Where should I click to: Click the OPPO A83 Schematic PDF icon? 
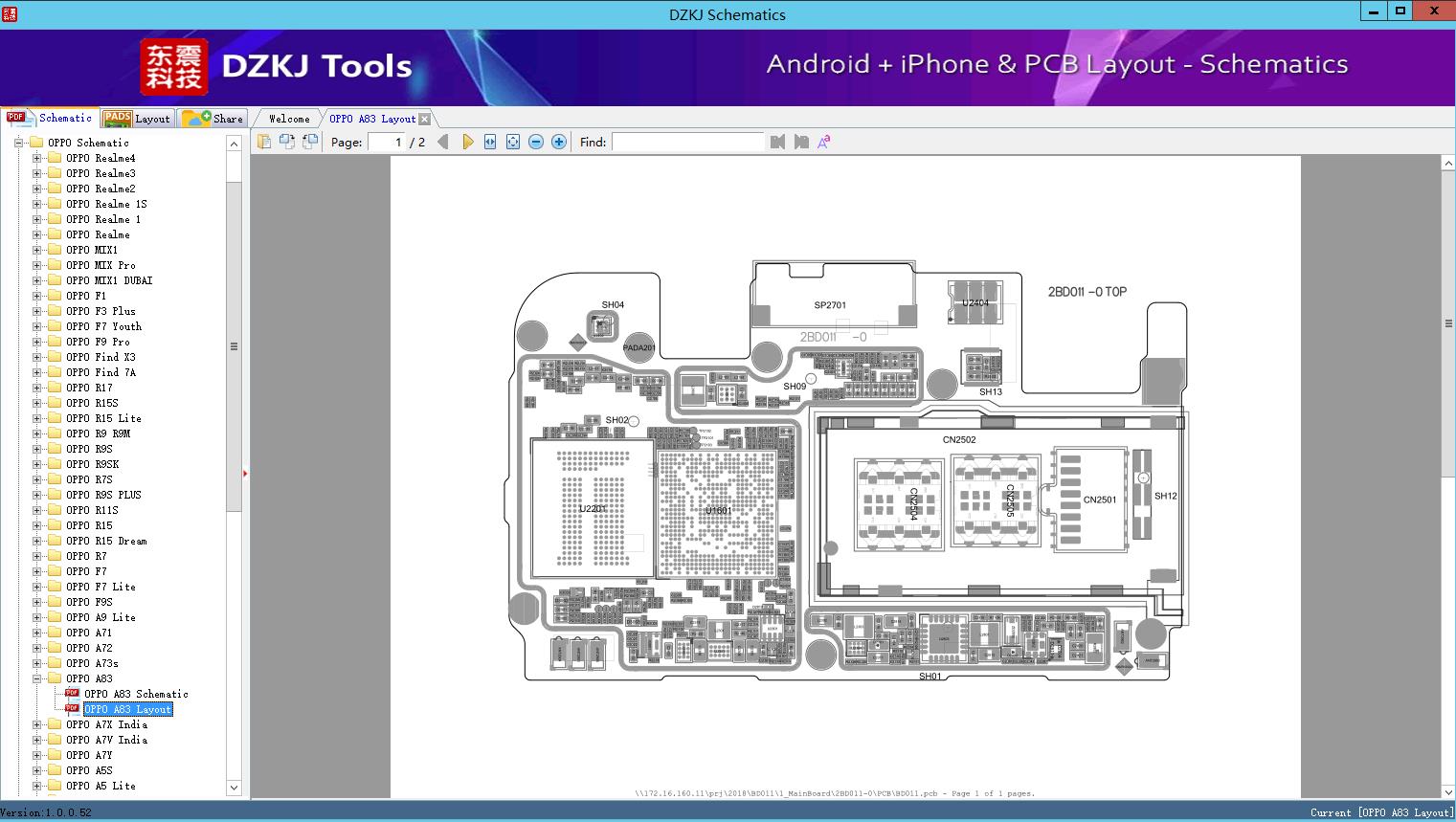pos(72,694)
